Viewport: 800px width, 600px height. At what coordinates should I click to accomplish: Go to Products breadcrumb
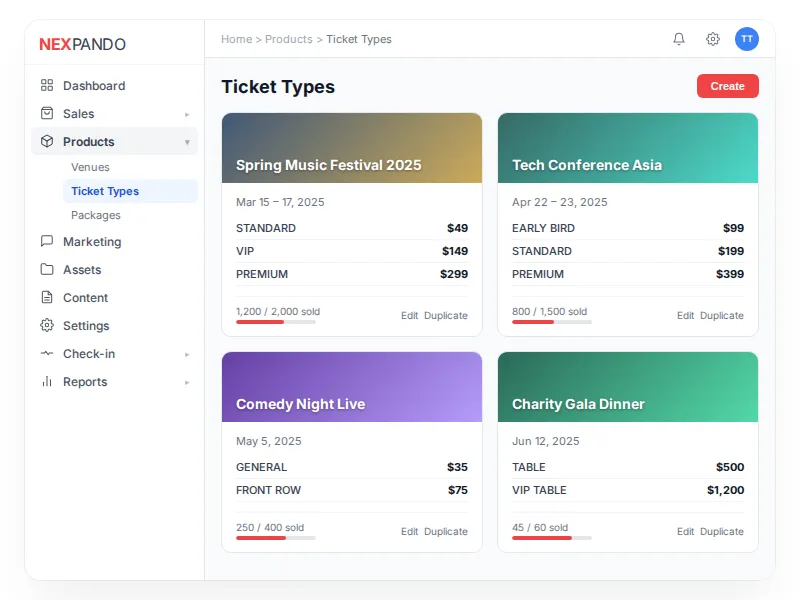[x=289, y=39]
